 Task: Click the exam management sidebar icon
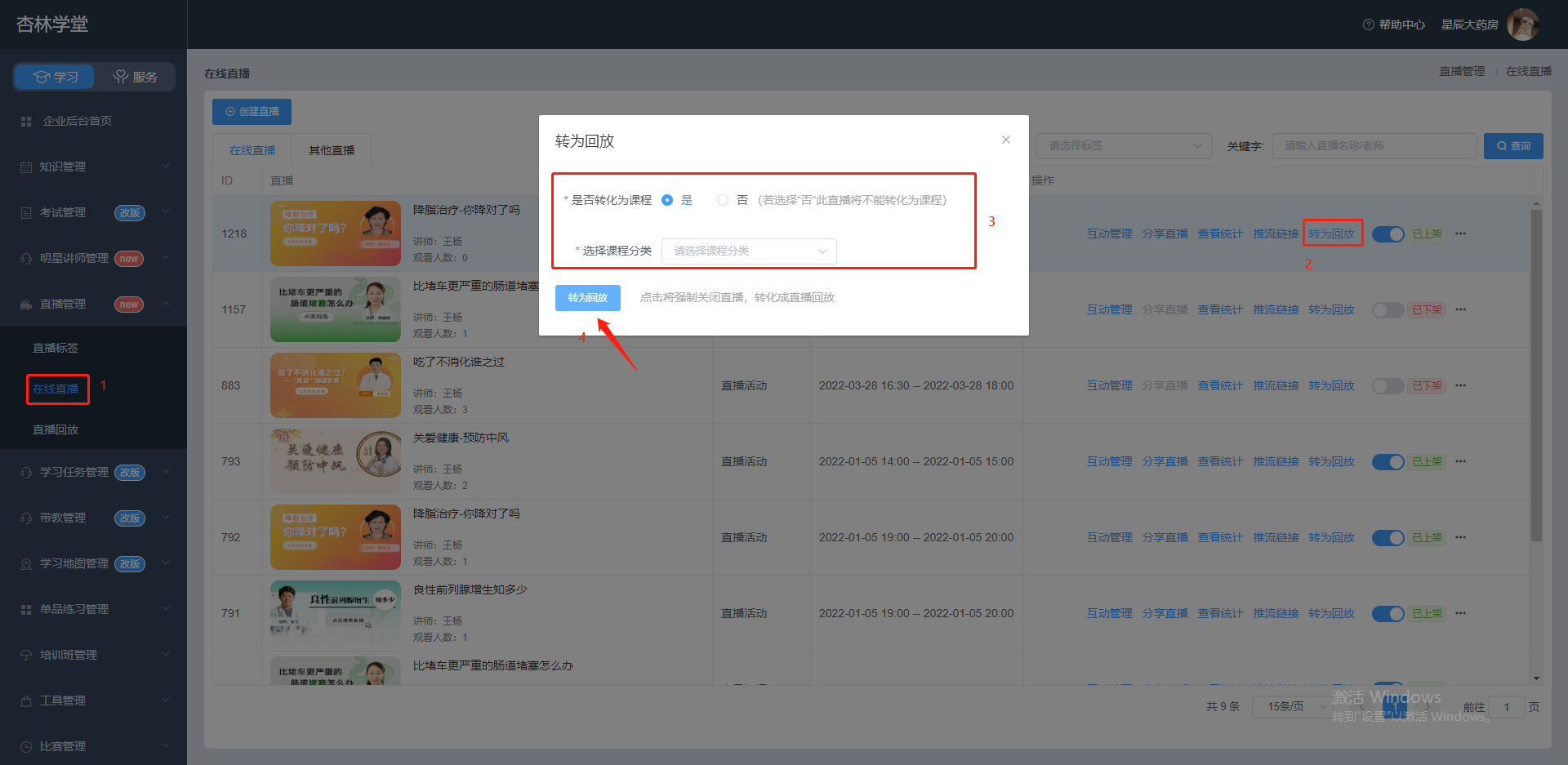tap(26, 212)
